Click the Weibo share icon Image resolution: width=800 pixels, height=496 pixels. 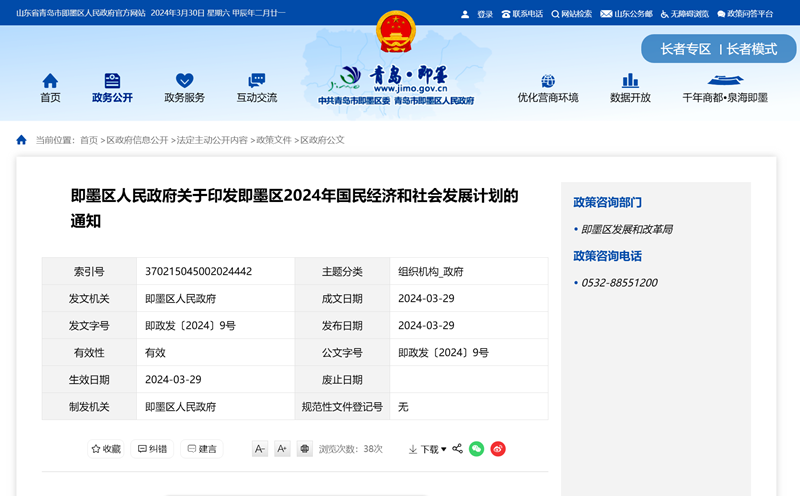498,449
